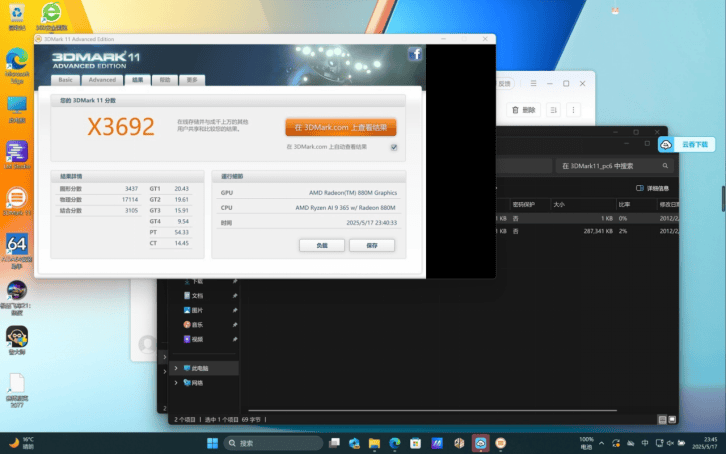Click the 保存 save button in 3DMark
The image size is (727, 454).
[372, 245]
